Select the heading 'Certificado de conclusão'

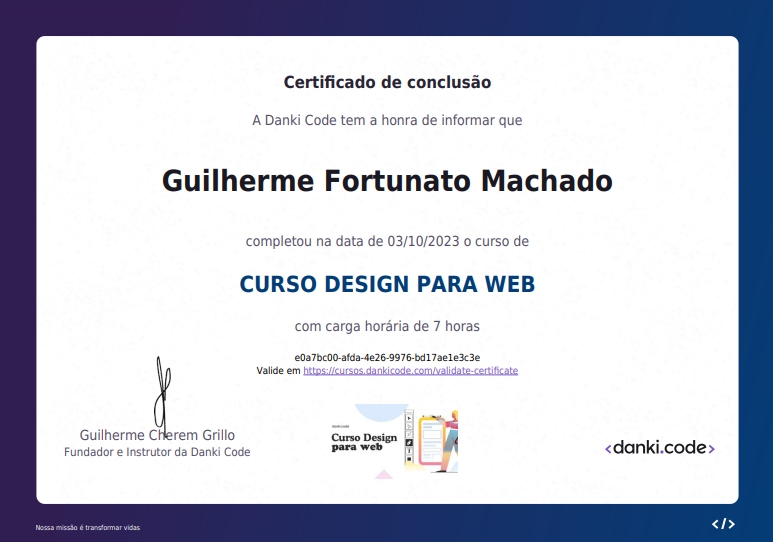387,82
